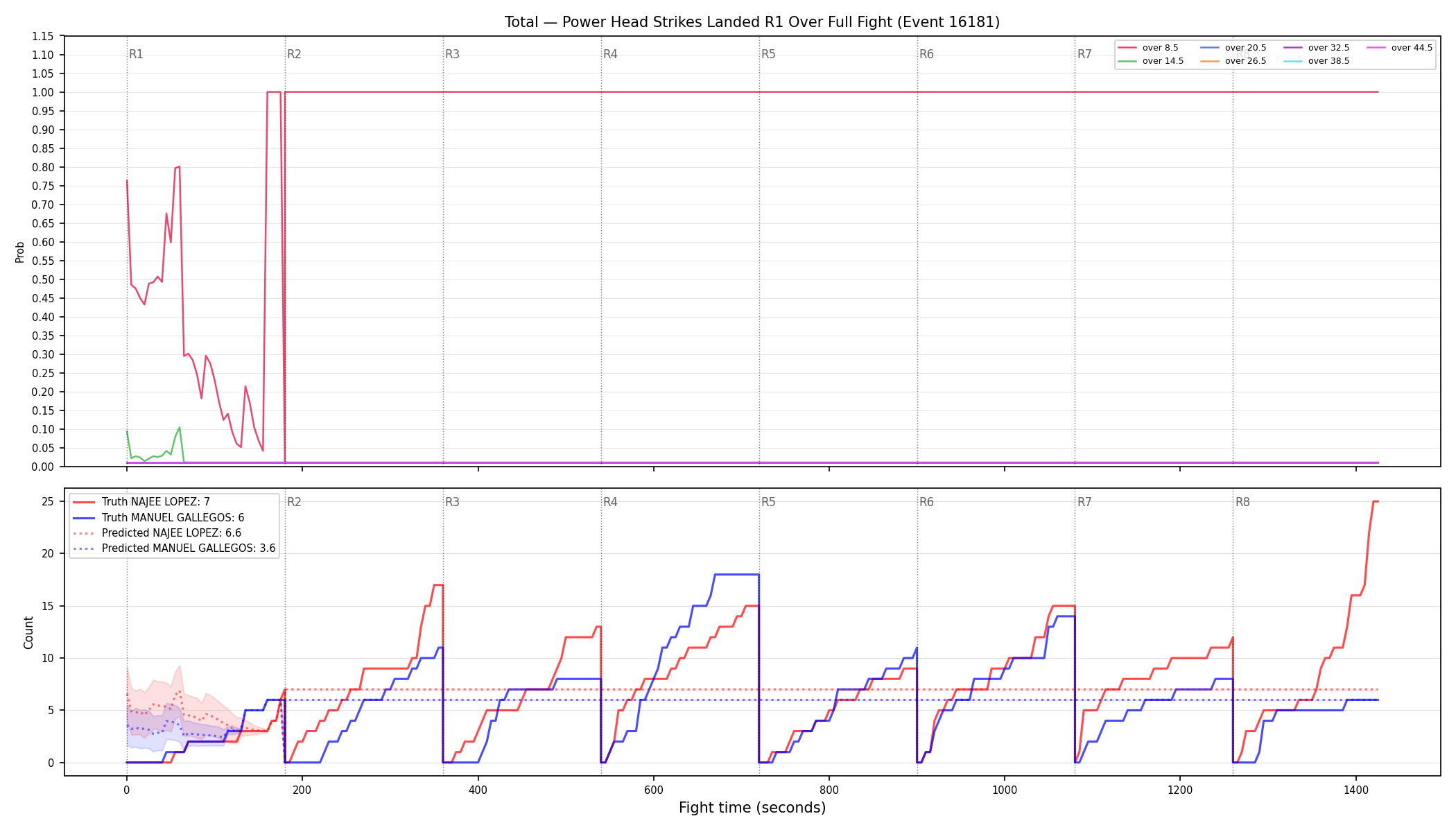Select the 'over 8.5' legend entry
Image resolution: width=1456 pixels, height=832 pixels.
[1148, 48]
